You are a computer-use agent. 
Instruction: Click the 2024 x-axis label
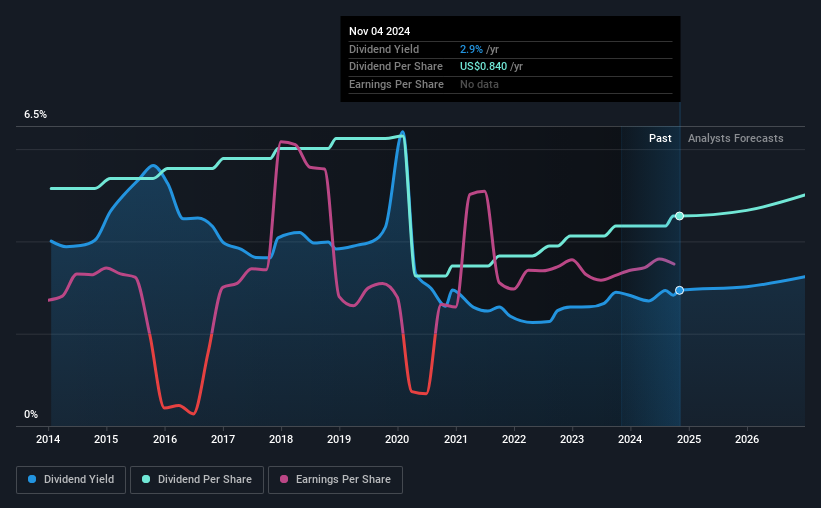[630, 439]
